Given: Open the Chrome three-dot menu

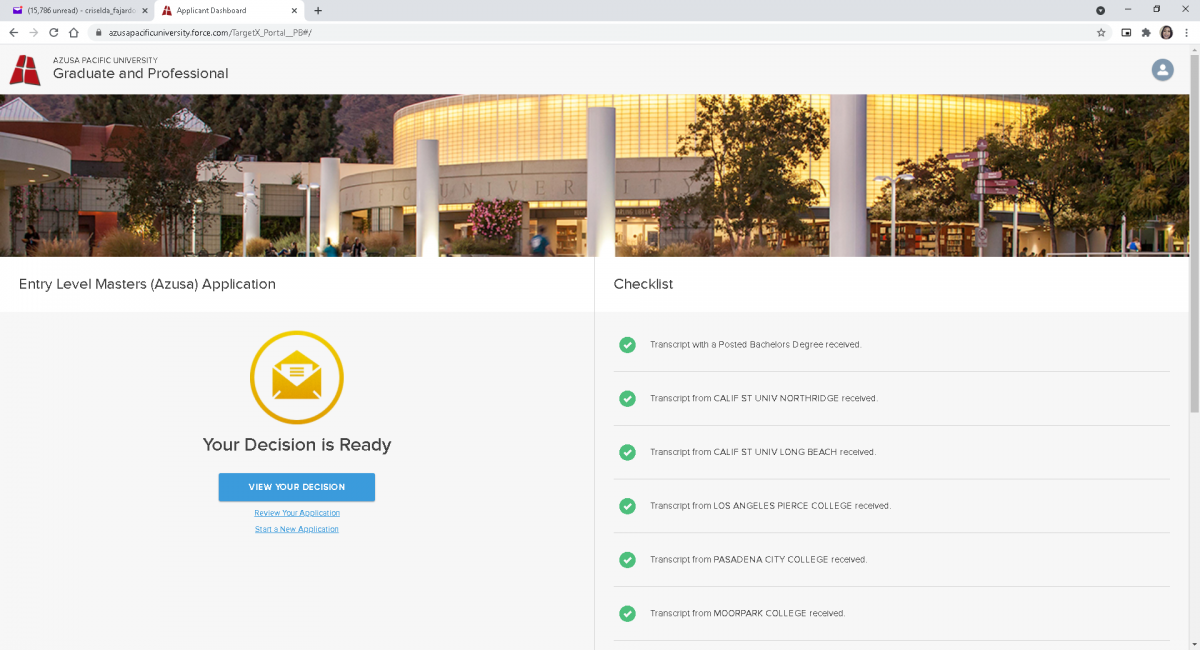Looking at the screenshot, I should 1186,32.
